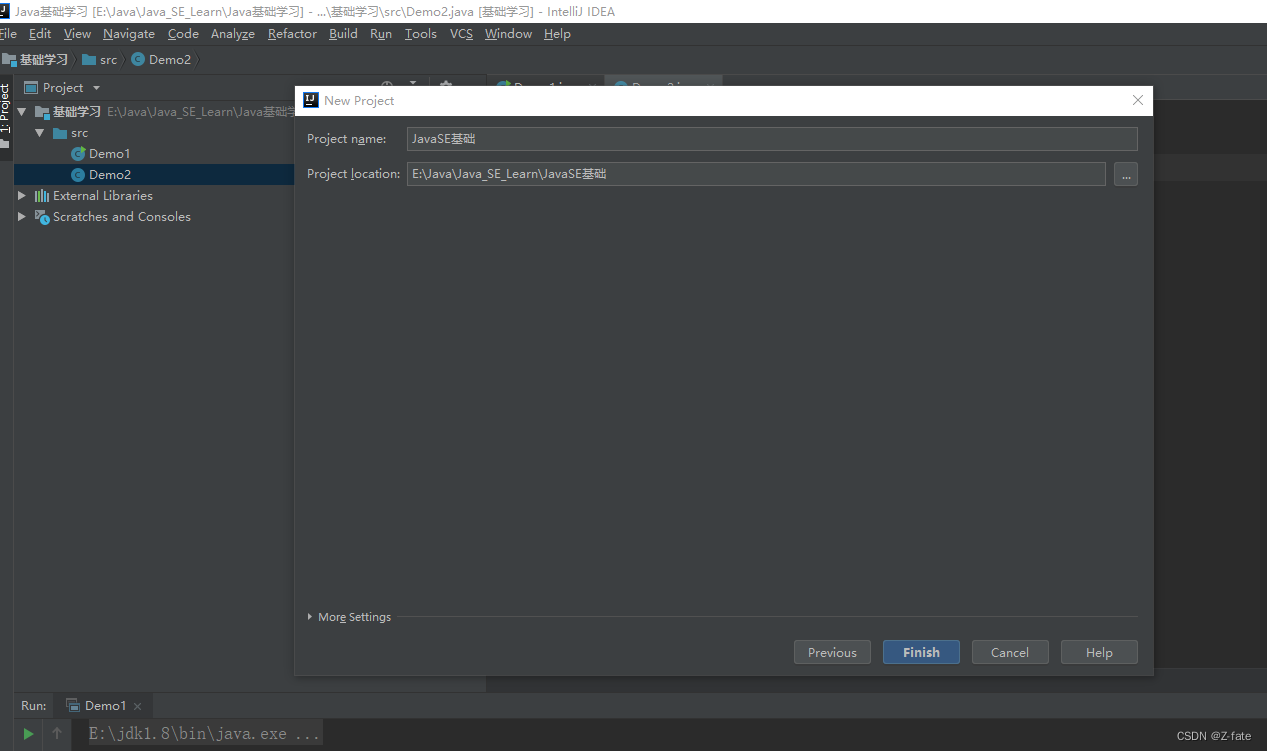This screenshot has height=751, width=1267.
Task: Click the rerun up-arrow icon above Run output
Action: [x=56, y=734]
